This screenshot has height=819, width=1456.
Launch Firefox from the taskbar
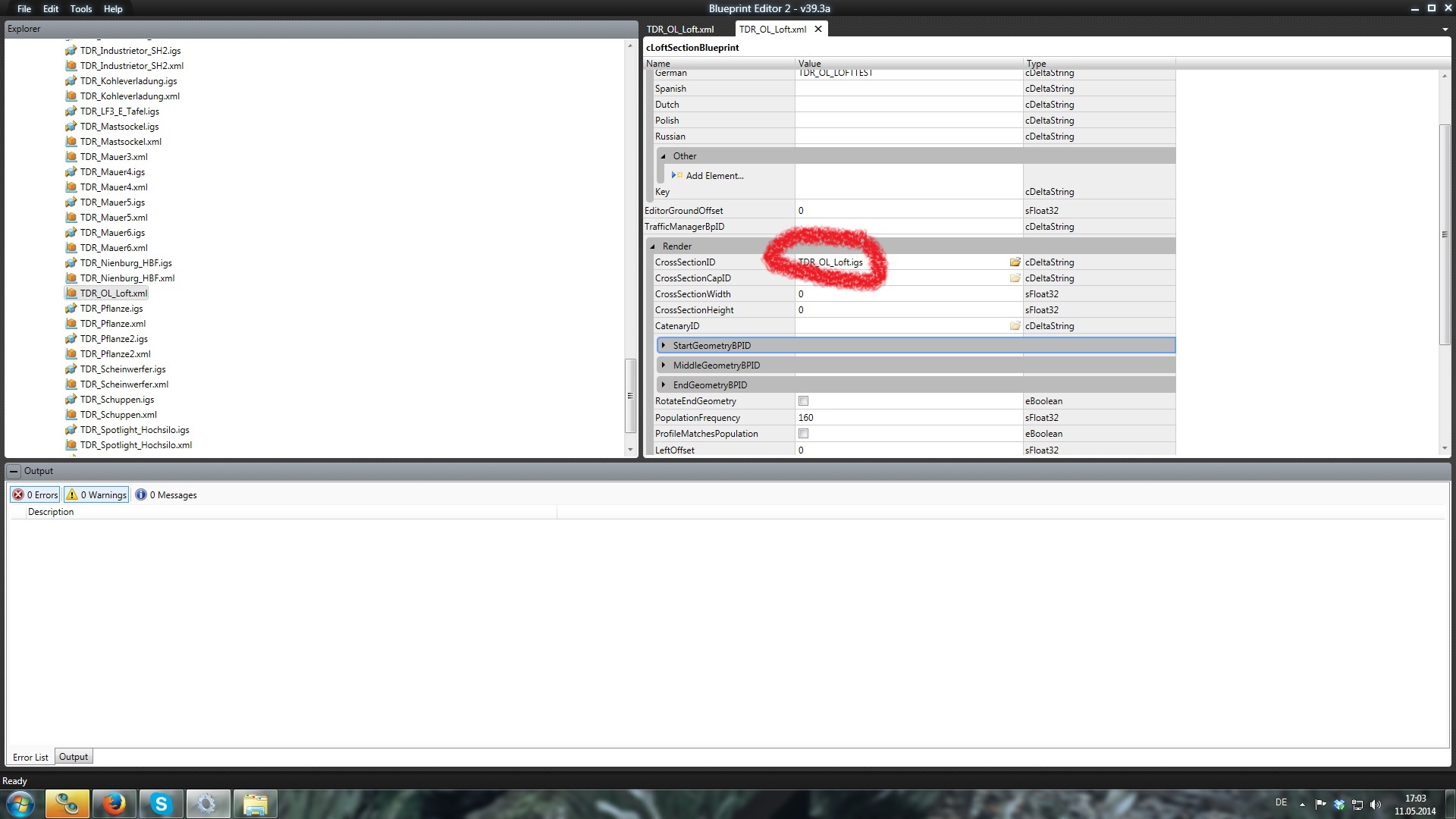click(x=115, y=804)
